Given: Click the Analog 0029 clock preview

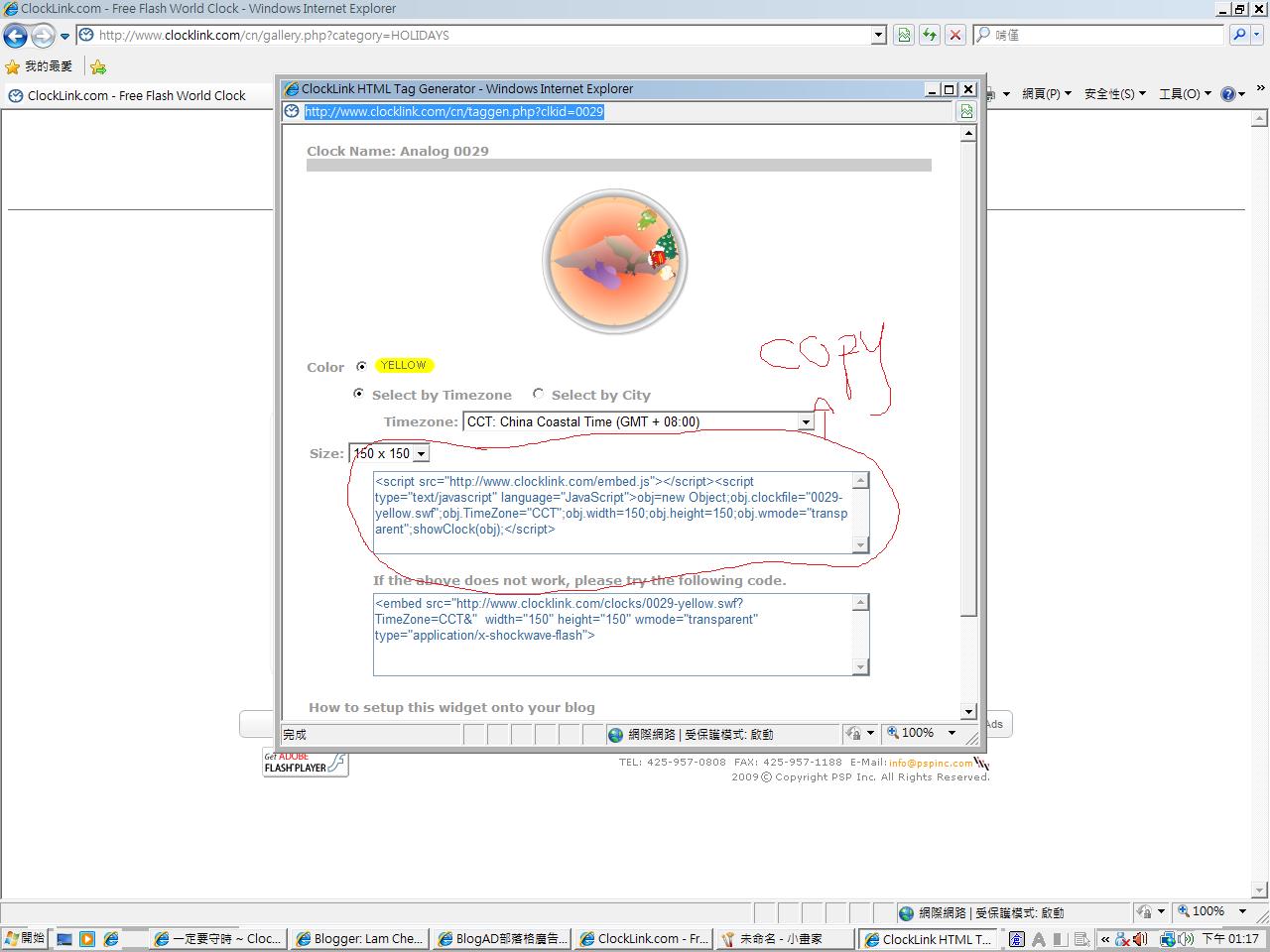Looking at the screenshot, I should tap(615, 262).
